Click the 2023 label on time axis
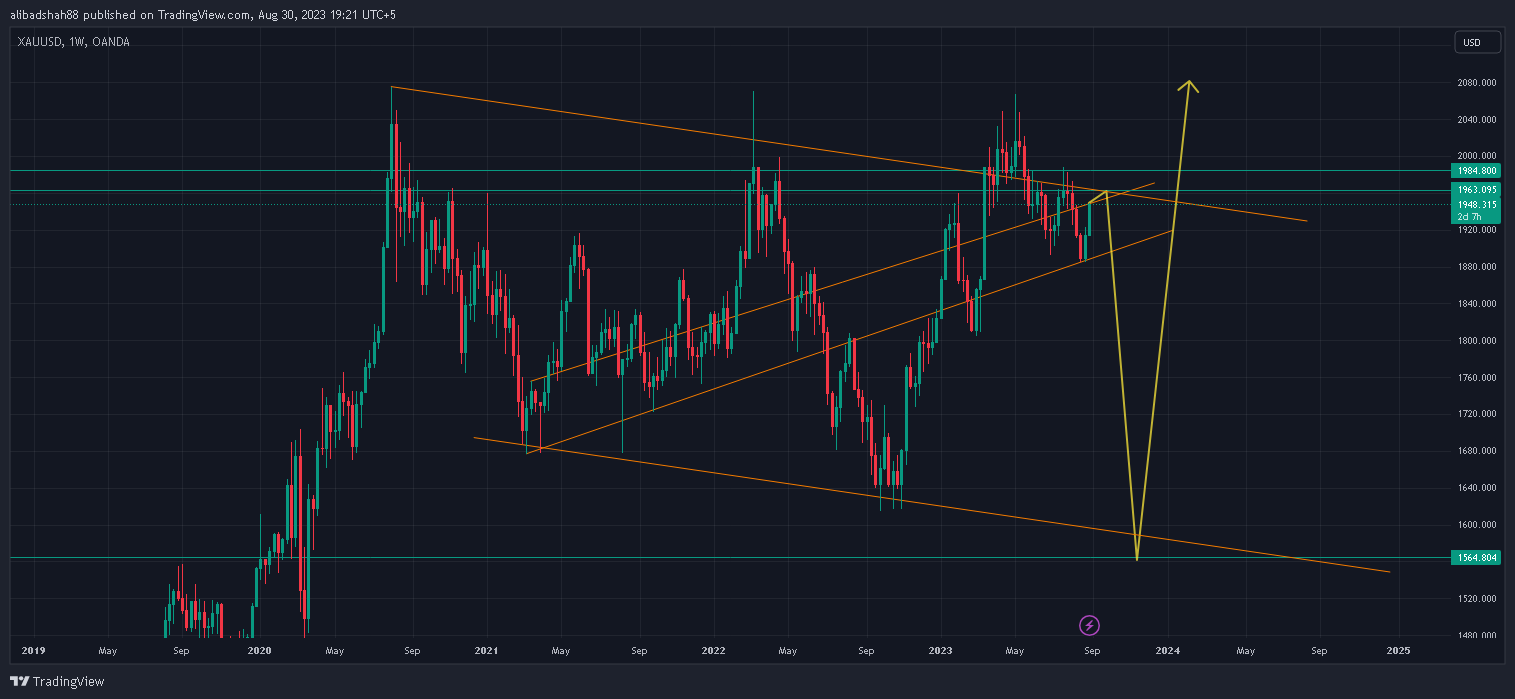 (x=941, y=651)
